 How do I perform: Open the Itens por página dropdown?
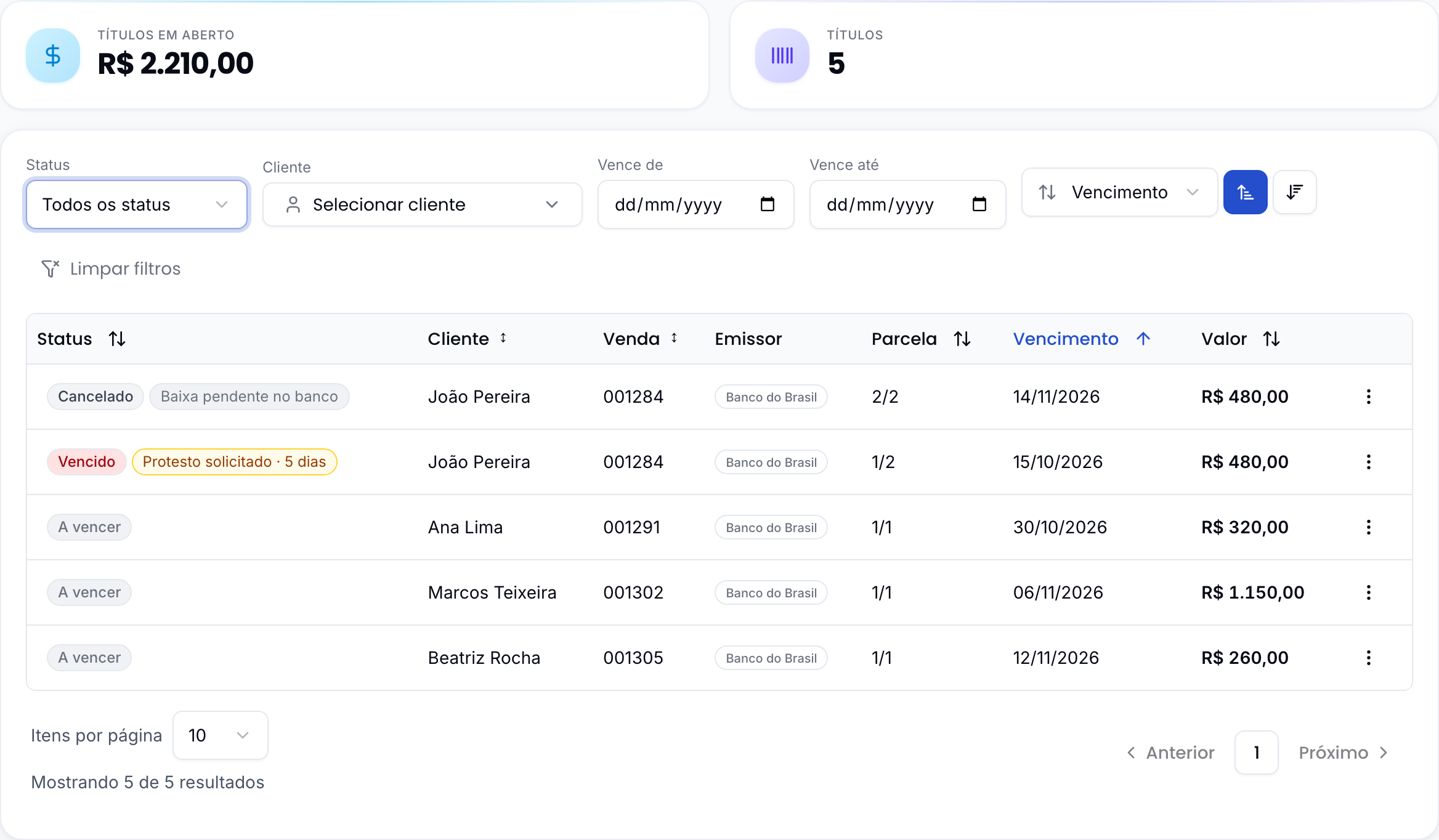(220, 735)
